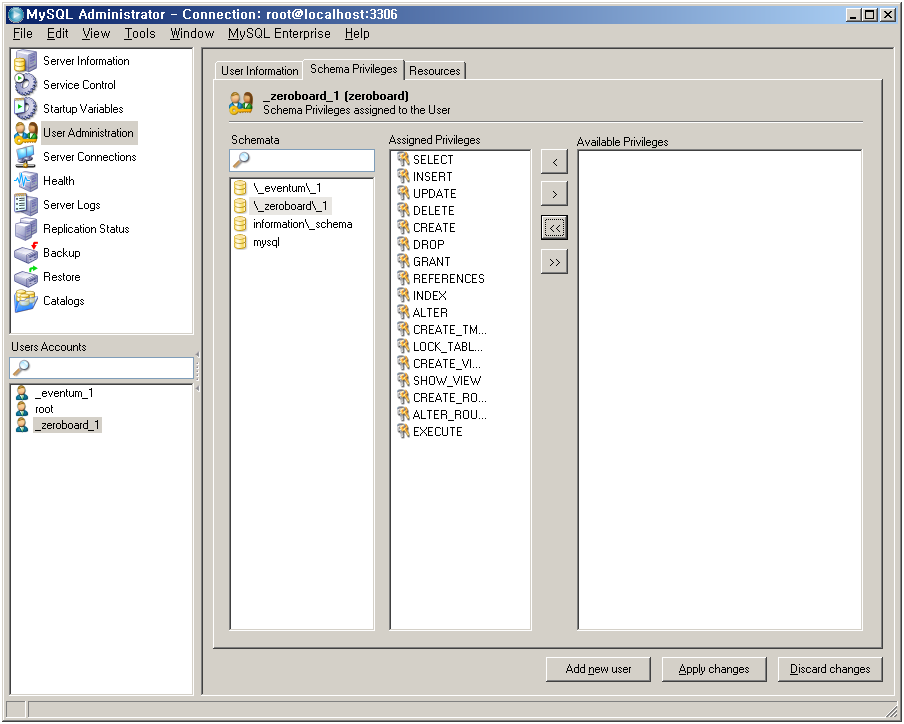This screenshot has height=724, width=904.
Task: Click the double left arrow assign-all button
Action: coord(555,228)
